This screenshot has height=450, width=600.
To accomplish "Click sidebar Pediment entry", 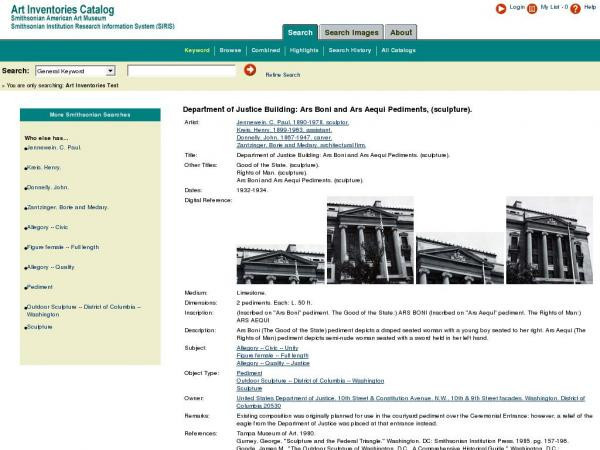I will [x=39, y=287].
